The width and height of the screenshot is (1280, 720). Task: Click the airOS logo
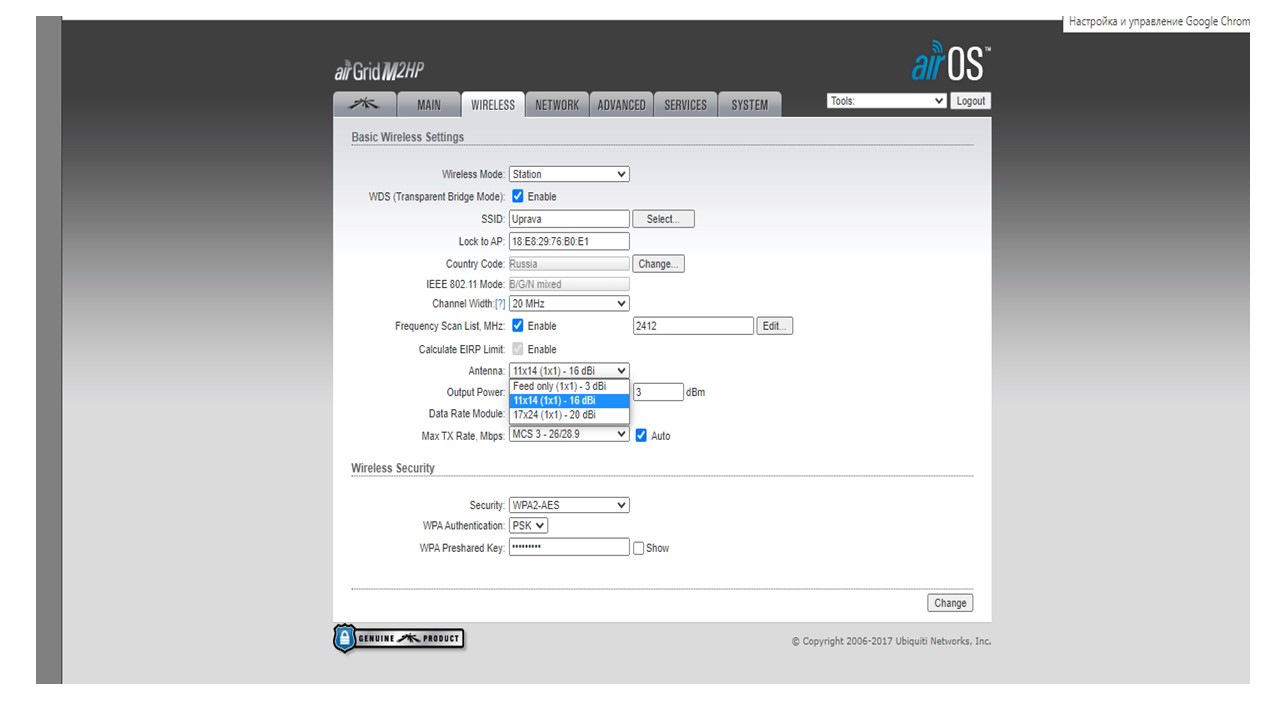[950, 63]
